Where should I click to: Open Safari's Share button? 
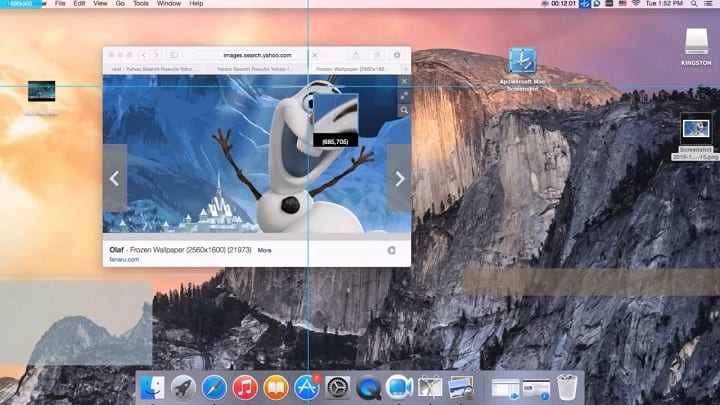click(356, 55)
